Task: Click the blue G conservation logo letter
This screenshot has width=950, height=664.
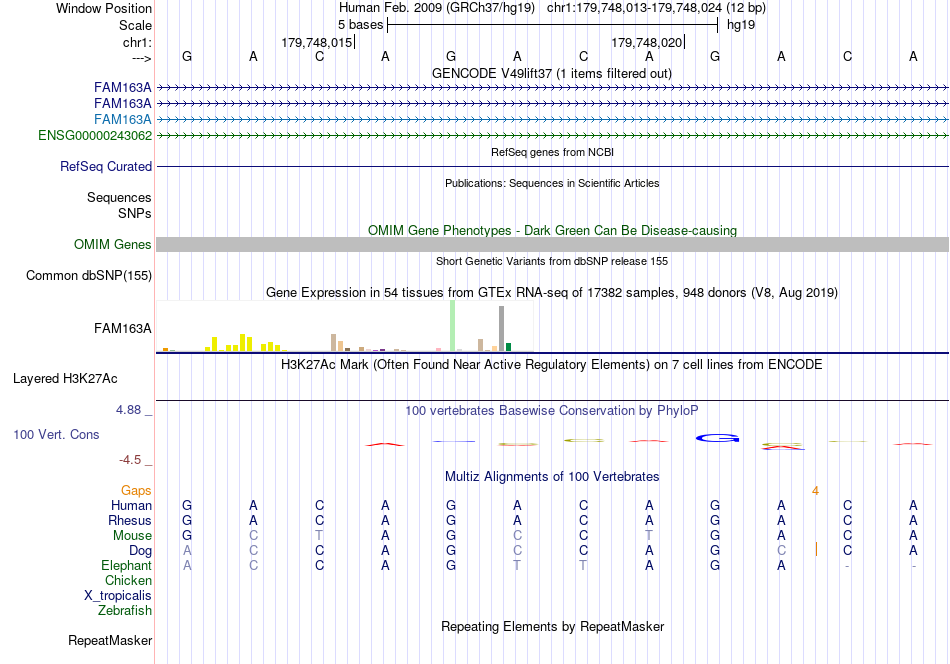Action: click(x=717, y=438)
